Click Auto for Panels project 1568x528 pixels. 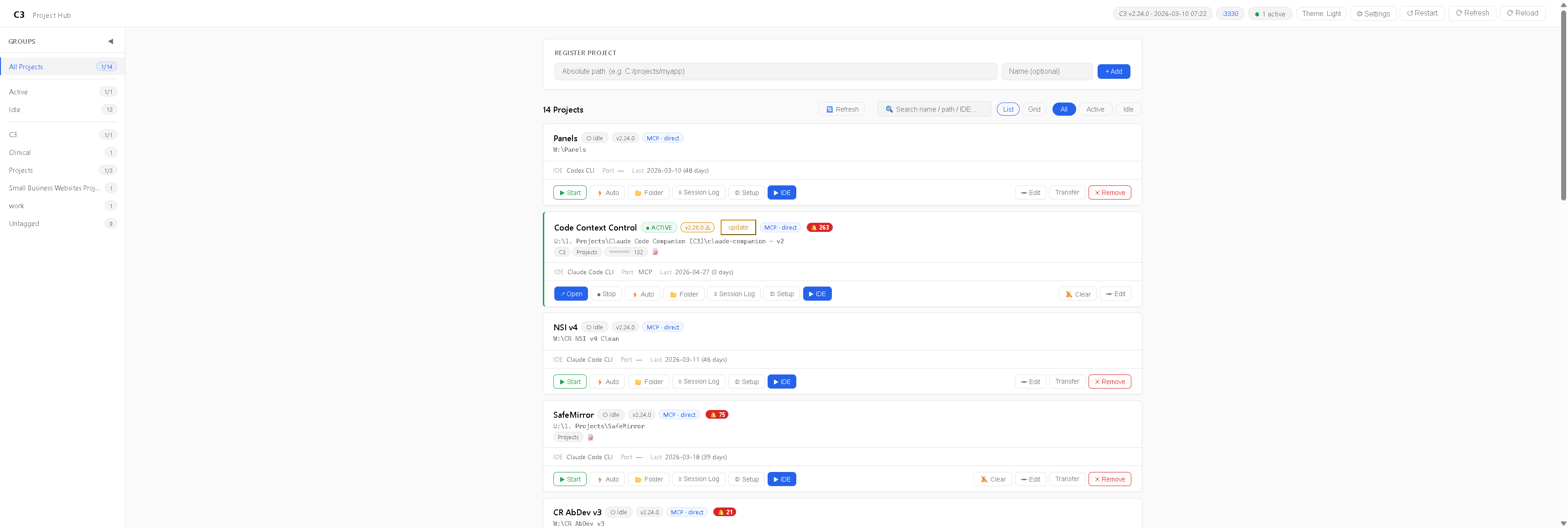[608, 193]
